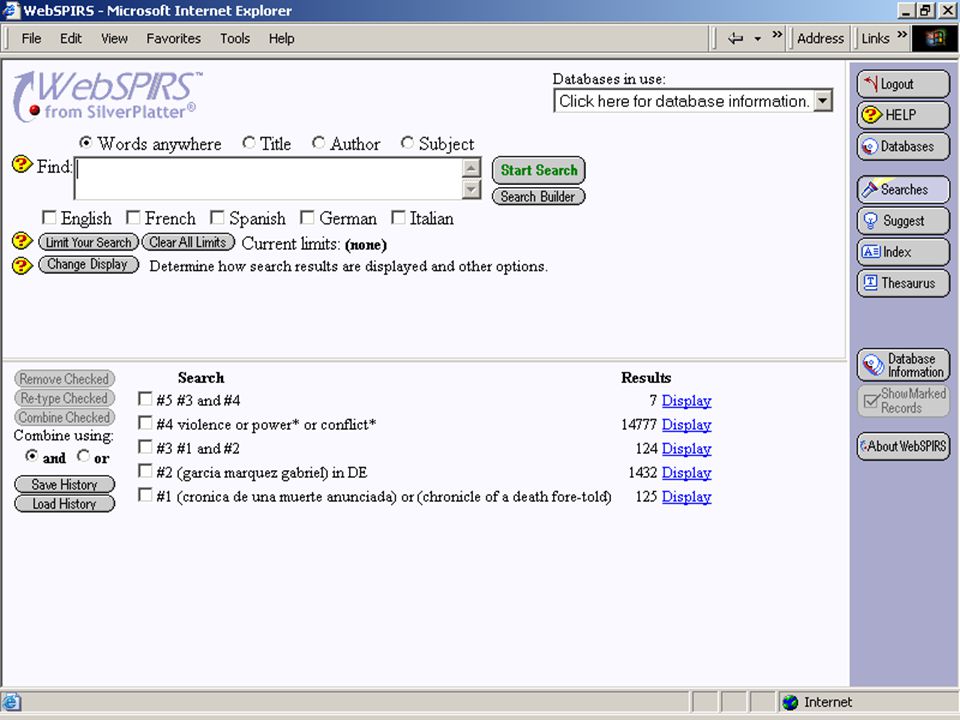Click the Change Display button
The image size is (960, 720).
88,264
